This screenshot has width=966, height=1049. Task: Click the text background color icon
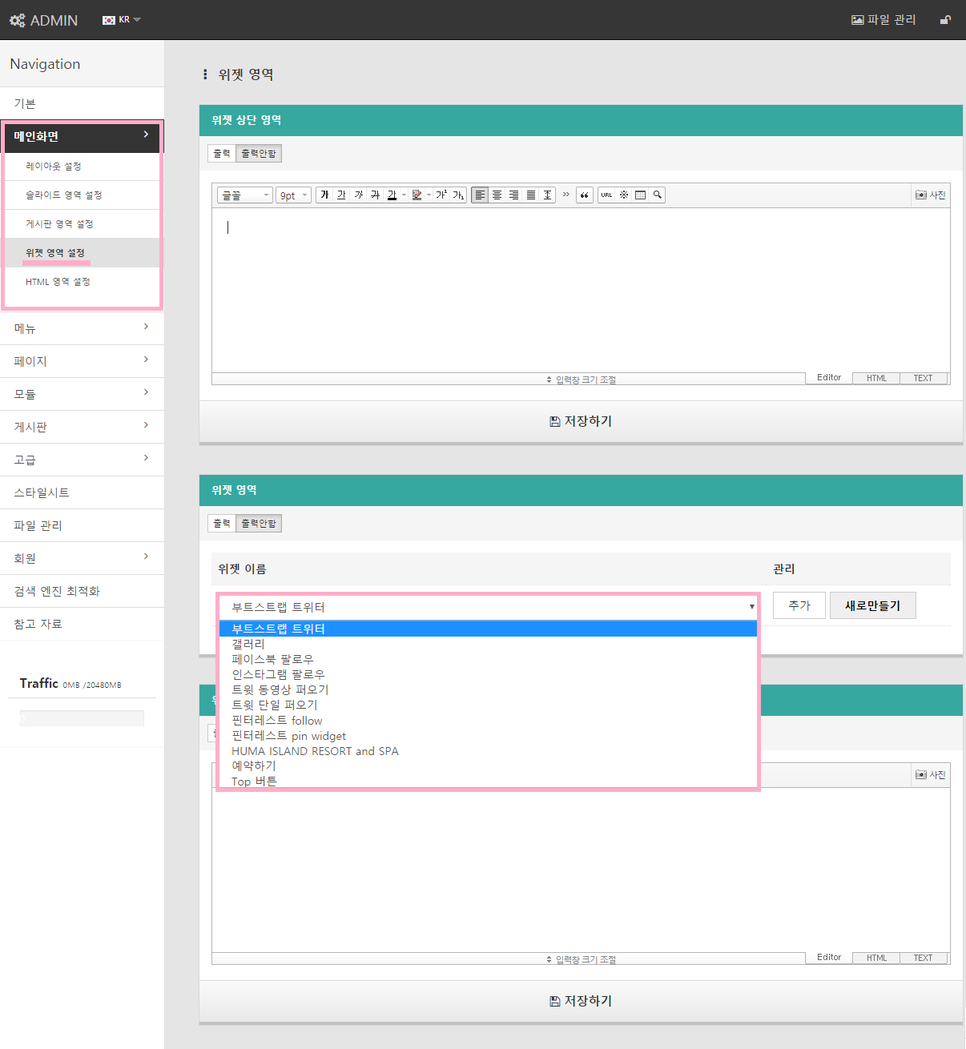tap(417, 195)
